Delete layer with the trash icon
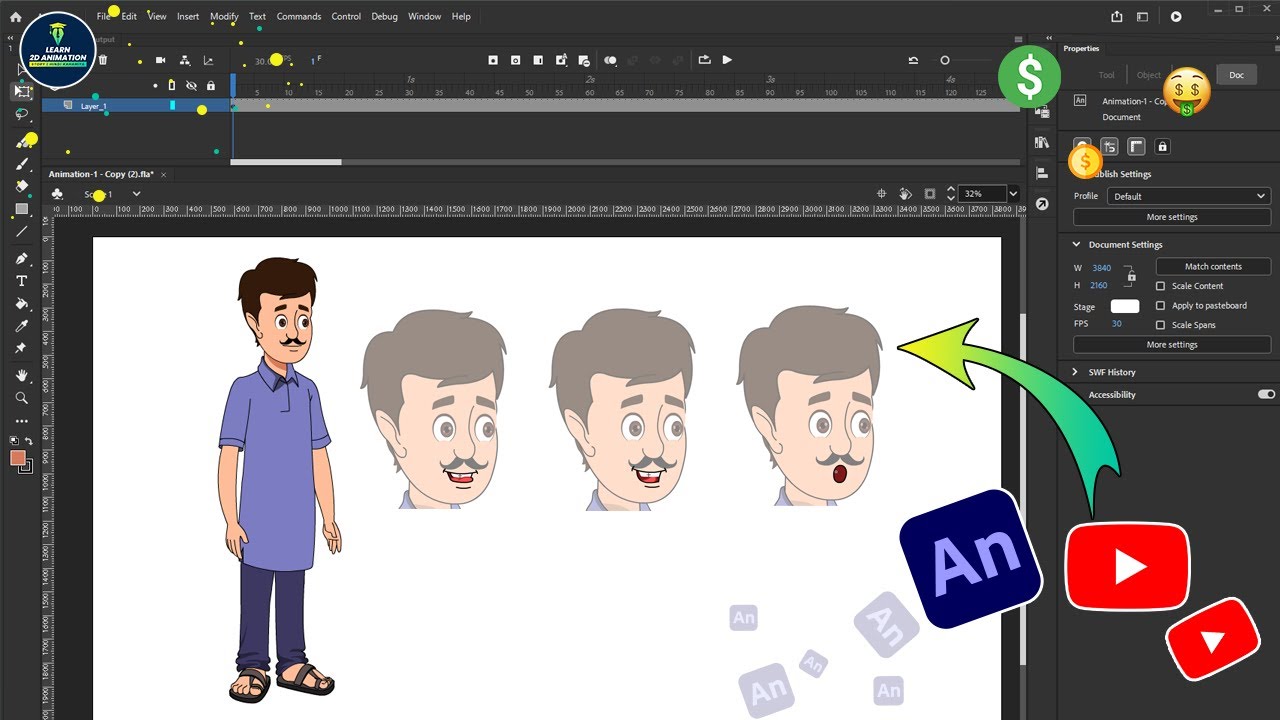This screenshot has height=720, width=1280. point(103,61)
